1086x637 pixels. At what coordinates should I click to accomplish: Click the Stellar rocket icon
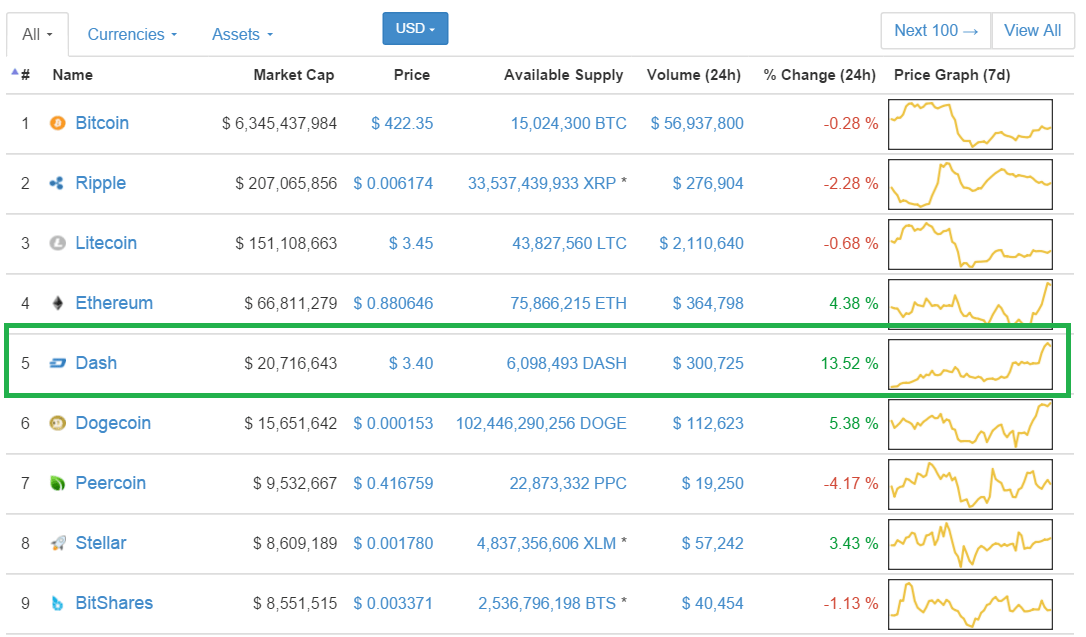(x=58, y=543)
